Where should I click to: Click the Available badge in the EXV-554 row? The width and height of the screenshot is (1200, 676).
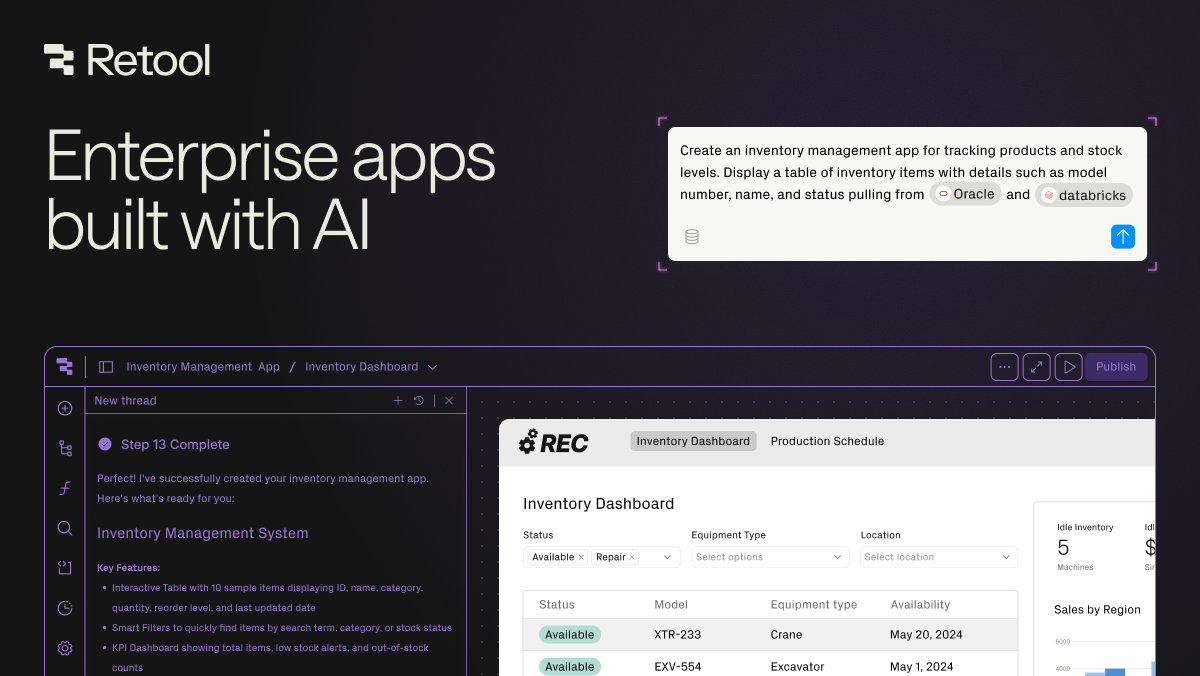pyautogui.click(x=570, y=666)
